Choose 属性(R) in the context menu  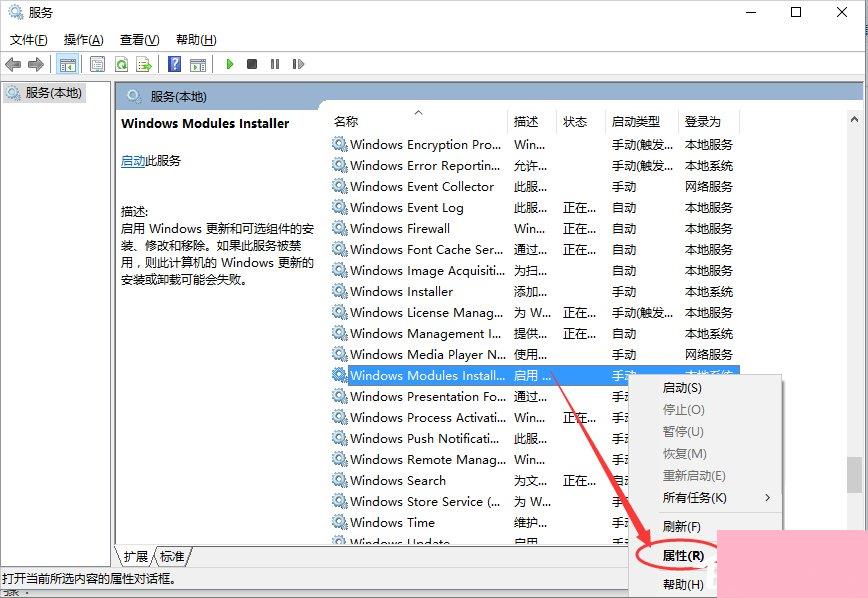click(683, 556)
